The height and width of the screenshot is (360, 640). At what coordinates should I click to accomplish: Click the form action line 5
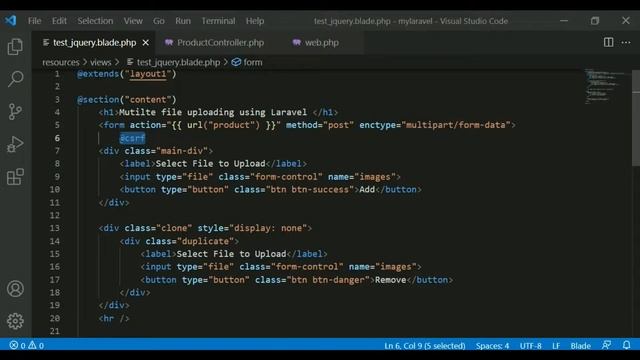[x=307, y=125]
